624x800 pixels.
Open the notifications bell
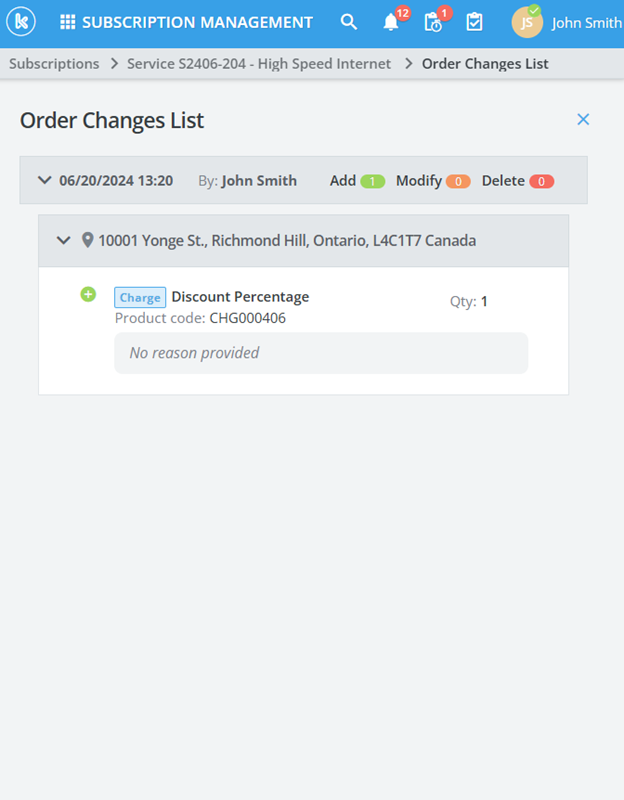(391, 22)
